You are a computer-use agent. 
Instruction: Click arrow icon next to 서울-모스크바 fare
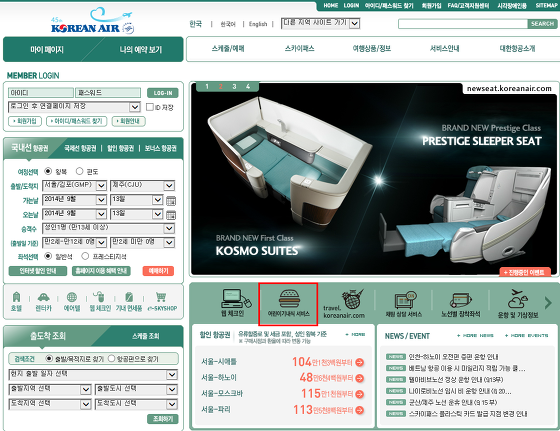(360, 394)
